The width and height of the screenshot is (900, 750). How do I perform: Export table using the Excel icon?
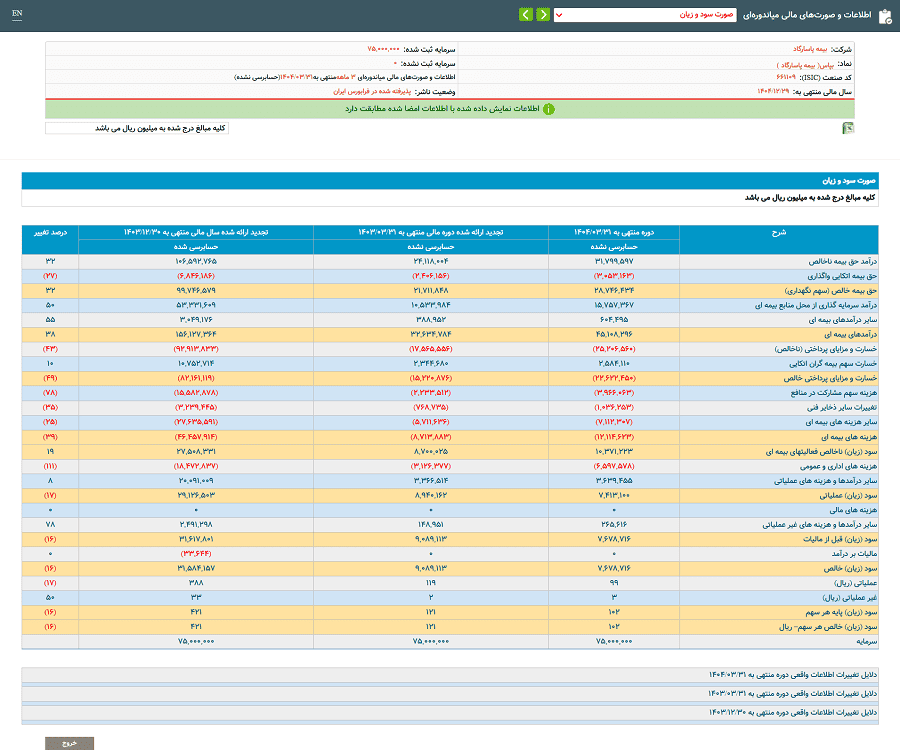pyautogui.click(x=848, y=128)
